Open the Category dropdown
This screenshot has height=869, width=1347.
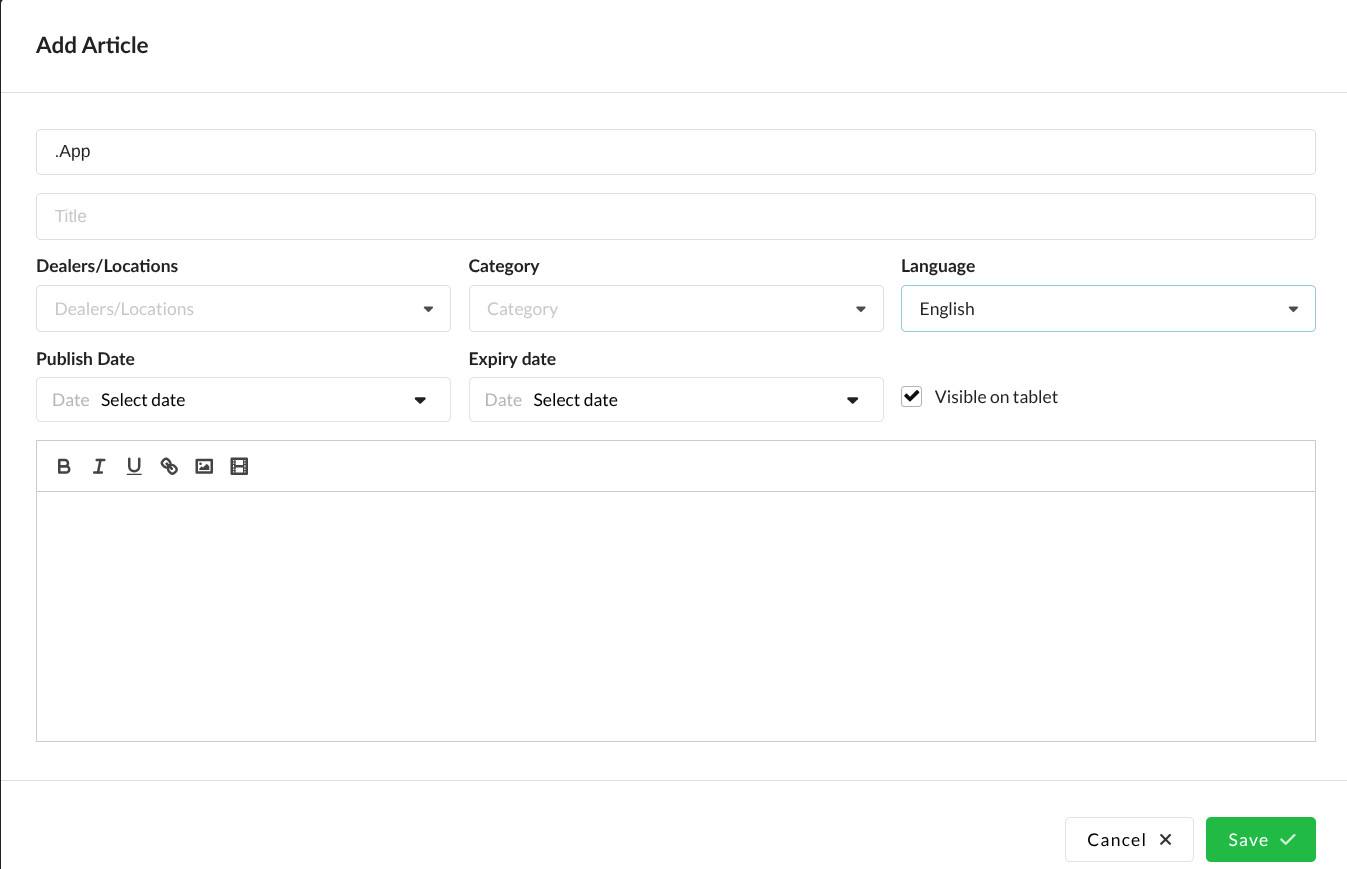[676, 309]
